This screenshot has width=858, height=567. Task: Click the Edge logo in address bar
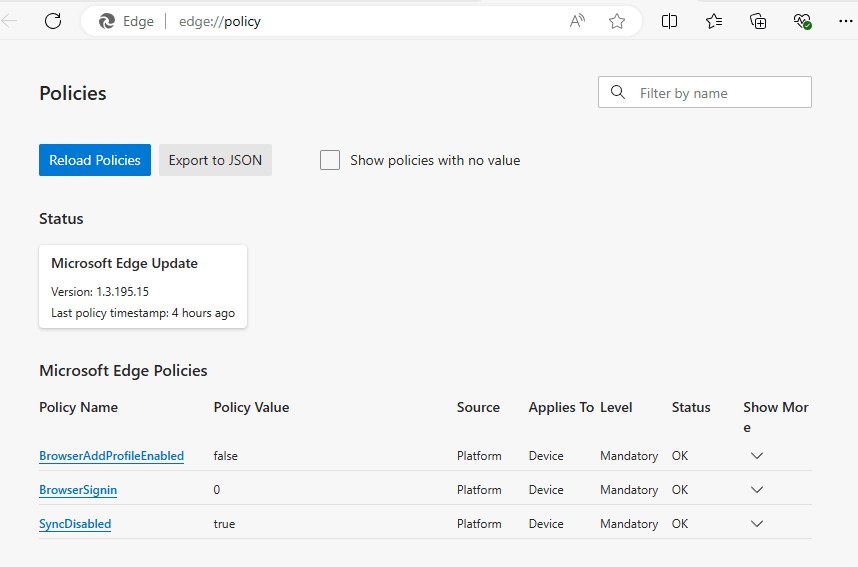point(107,21)
